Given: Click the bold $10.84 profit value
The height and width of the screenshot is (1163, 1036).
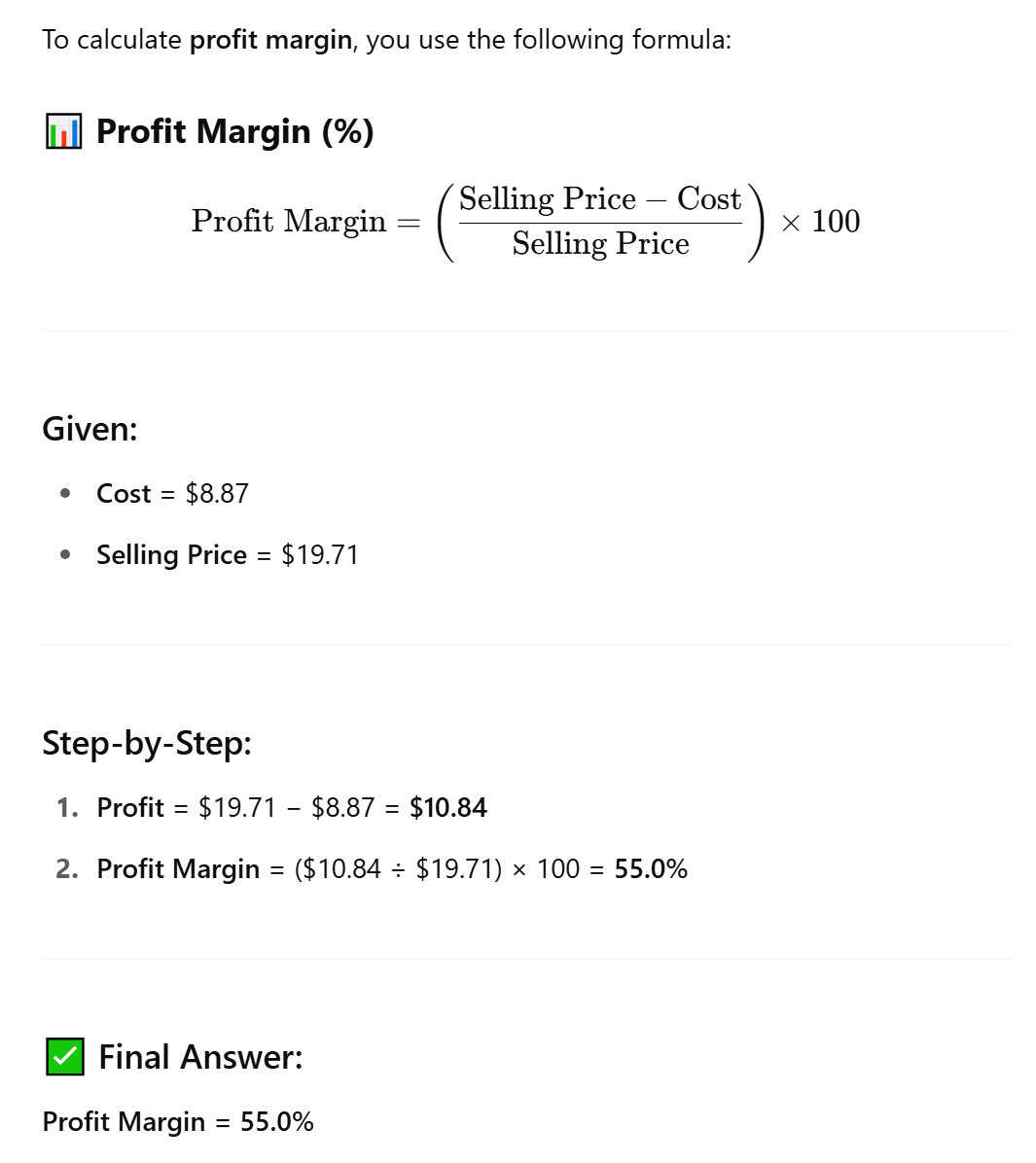Looking at the screenshot, I should click(448, 808).
